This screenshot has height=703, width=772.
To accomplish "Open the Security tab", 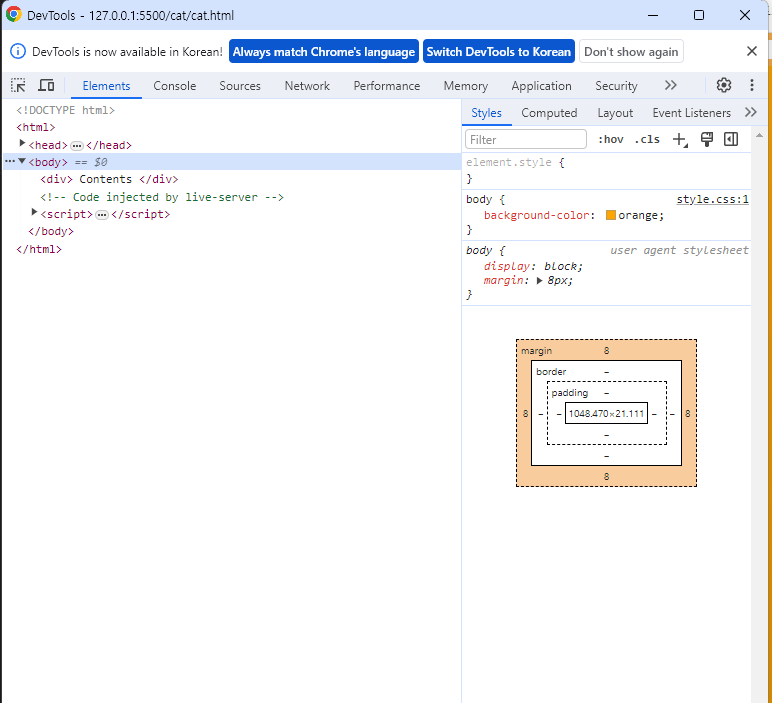I will tap(616, 86).
